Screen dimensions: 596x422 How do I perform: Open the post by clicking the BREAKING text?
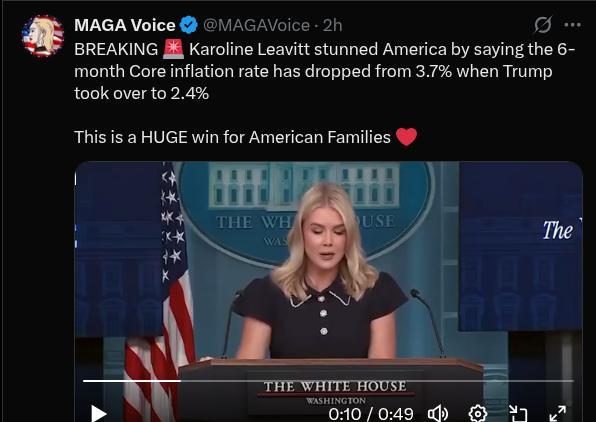coord(116,49)
